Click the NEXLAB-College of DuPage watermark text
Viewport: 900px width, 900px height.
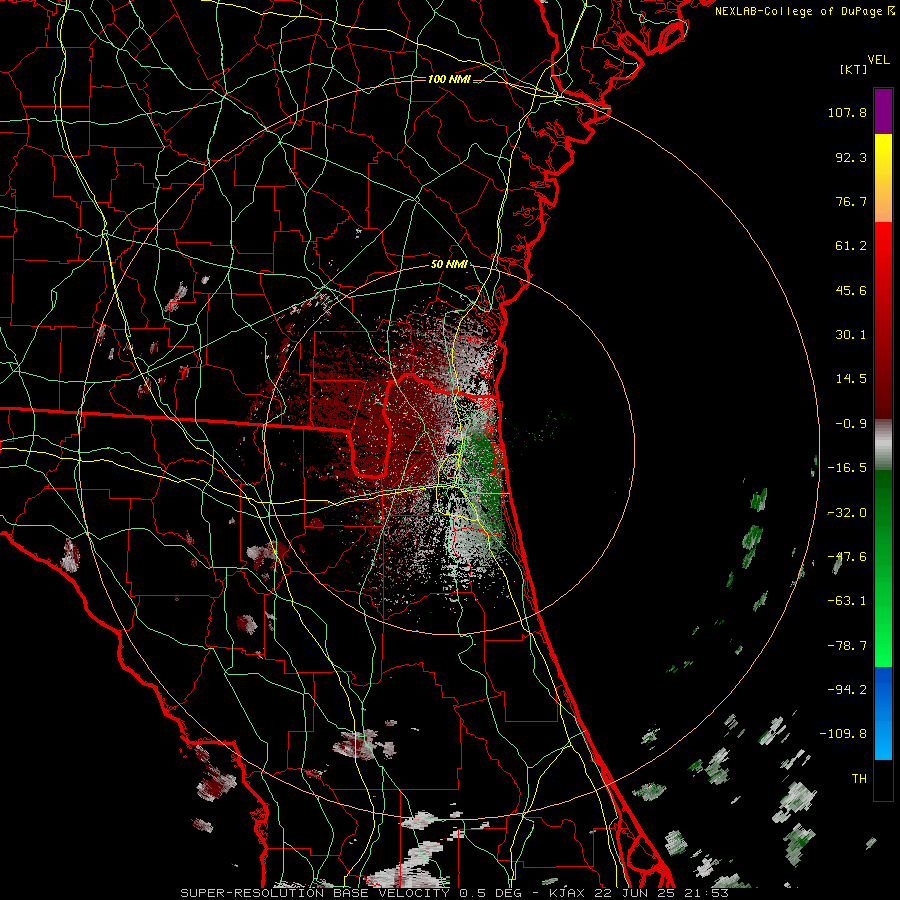pos(805,11)
